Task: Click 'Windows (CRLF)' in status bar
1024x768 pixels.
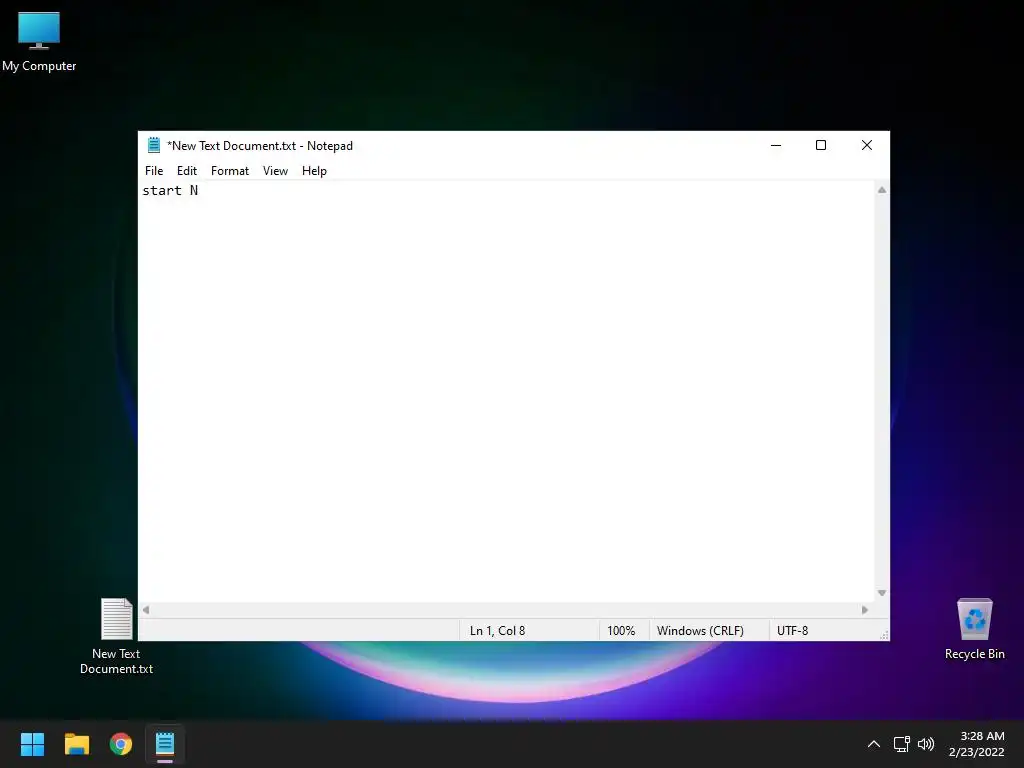Action: click(700, 631)
